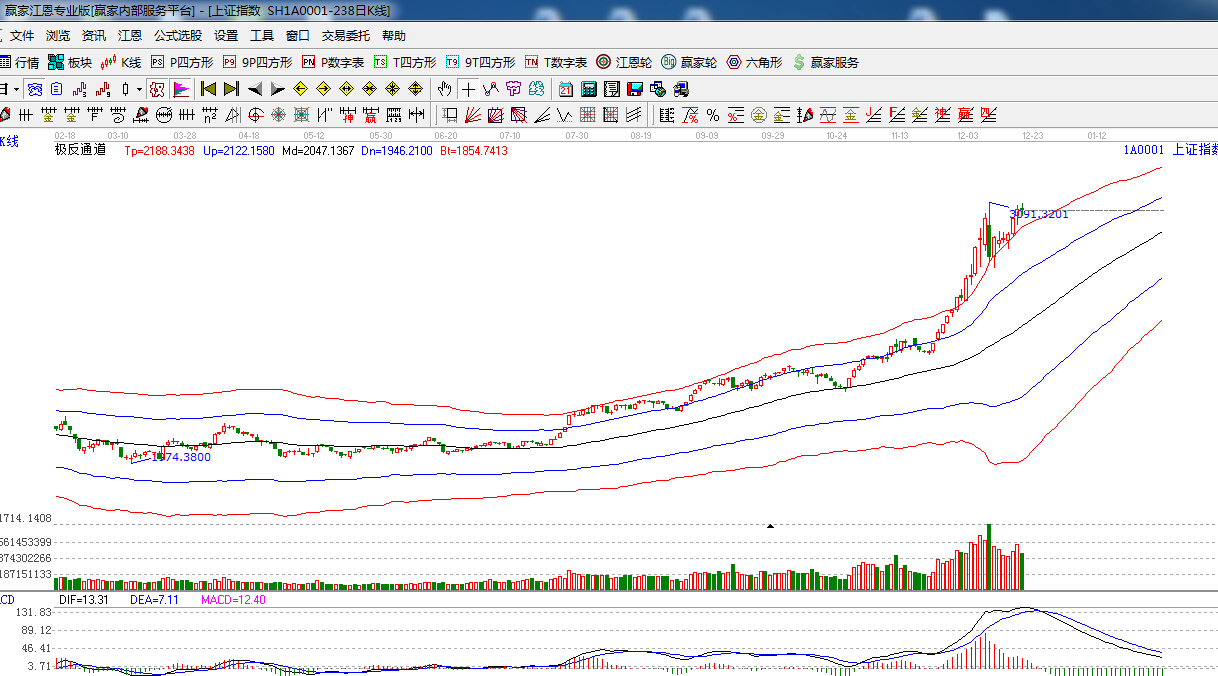Toggle the crosshair cursor button

click(468, 89)
